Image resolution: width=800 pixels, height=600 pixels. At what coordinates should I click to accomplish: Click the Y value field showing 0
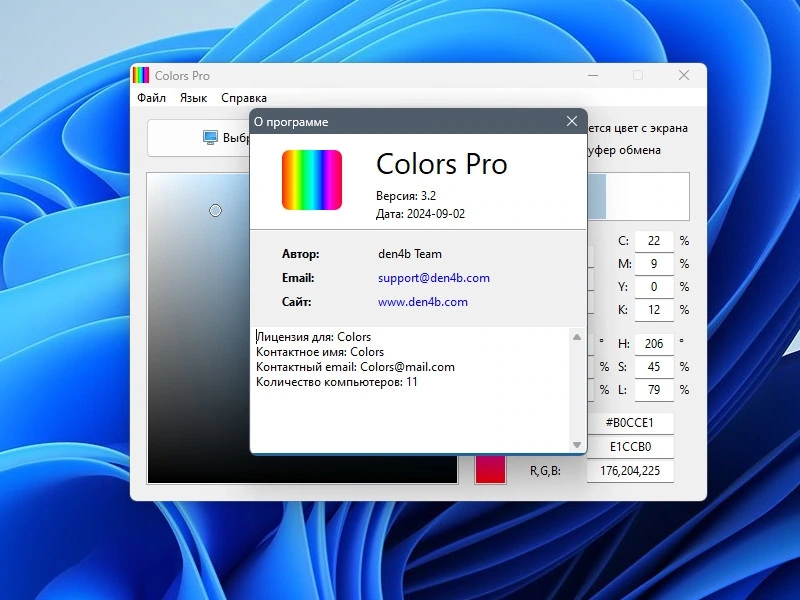point(654,287)
